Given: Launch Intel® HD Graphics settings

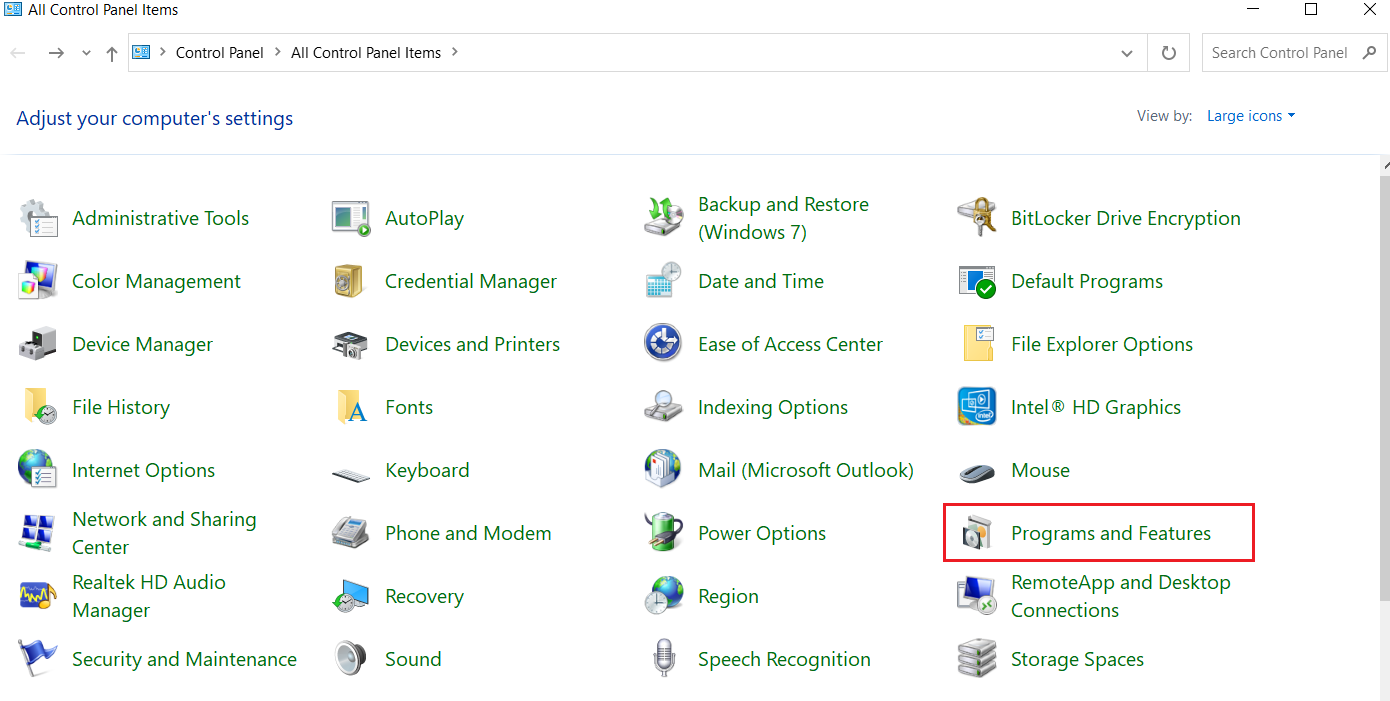Looking at the screenshot, I should [x=1097, y=407].
